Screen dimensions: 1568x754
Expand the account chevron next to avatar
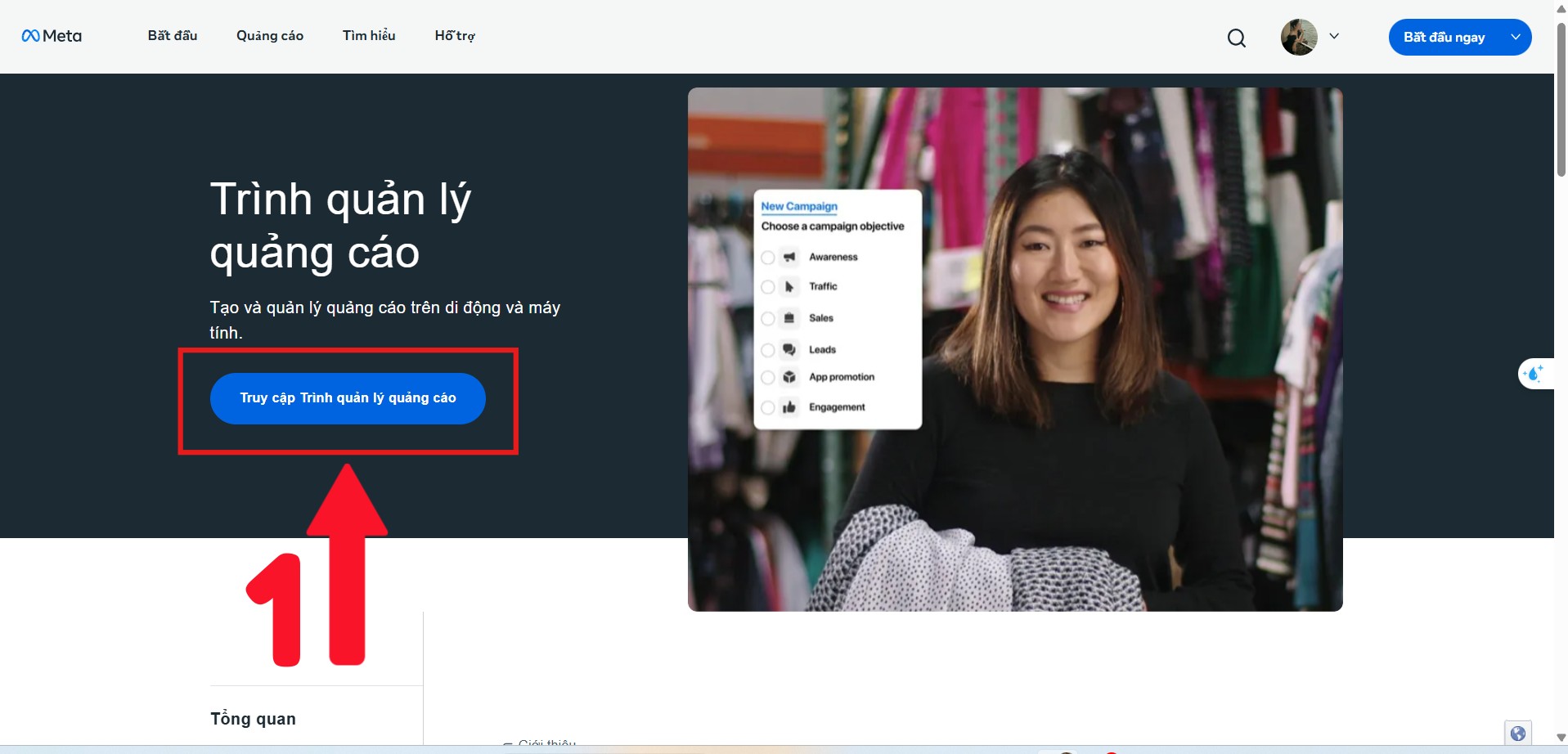[x=1334, y=37]
